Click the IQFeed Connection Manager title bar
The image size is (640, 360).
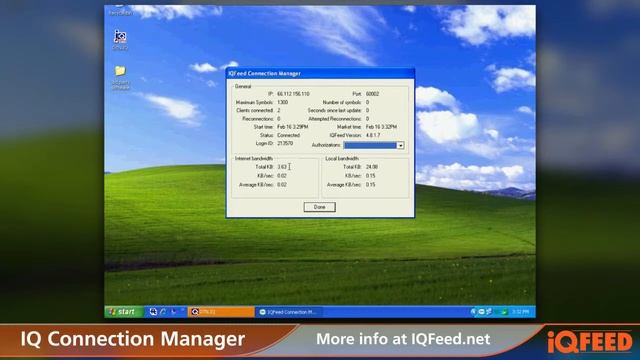click(x=320, y=73)
